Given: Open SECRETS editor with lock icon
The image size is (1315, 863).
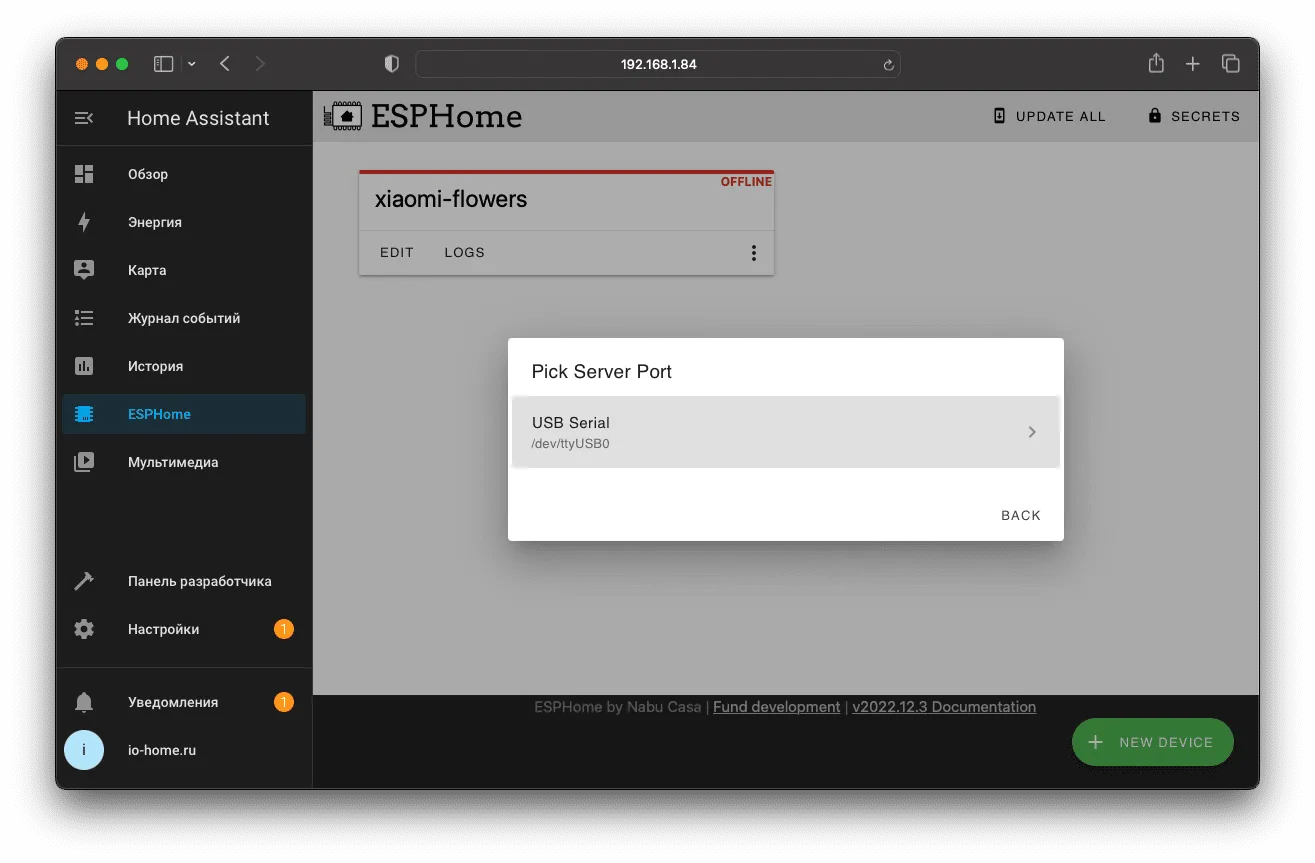Looking at the screenshot, I should coord(1194,116).
